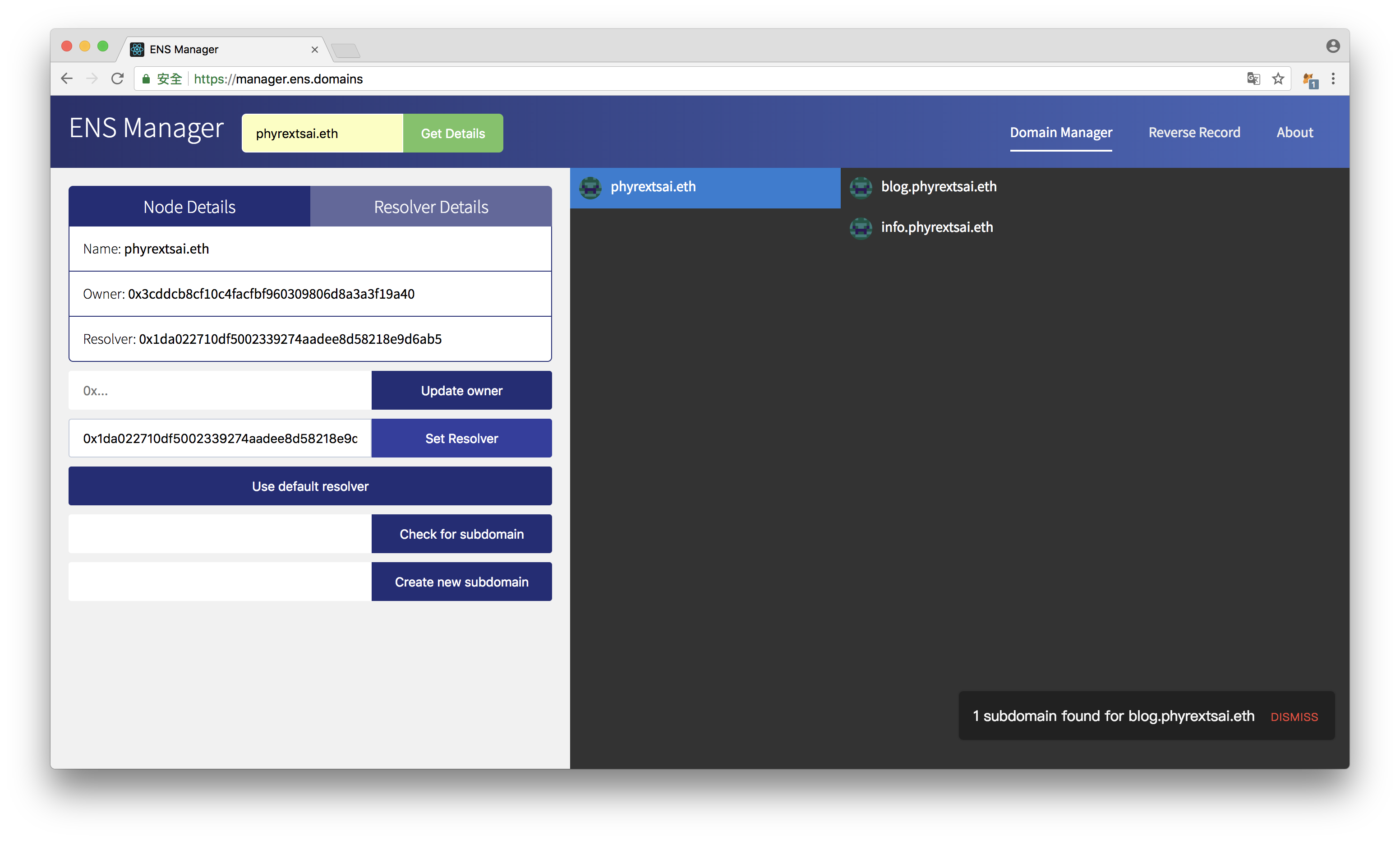Screen dimensions: 1400x841
Task: Open the Chrome three-dot menu
Action: point(1333,79)
